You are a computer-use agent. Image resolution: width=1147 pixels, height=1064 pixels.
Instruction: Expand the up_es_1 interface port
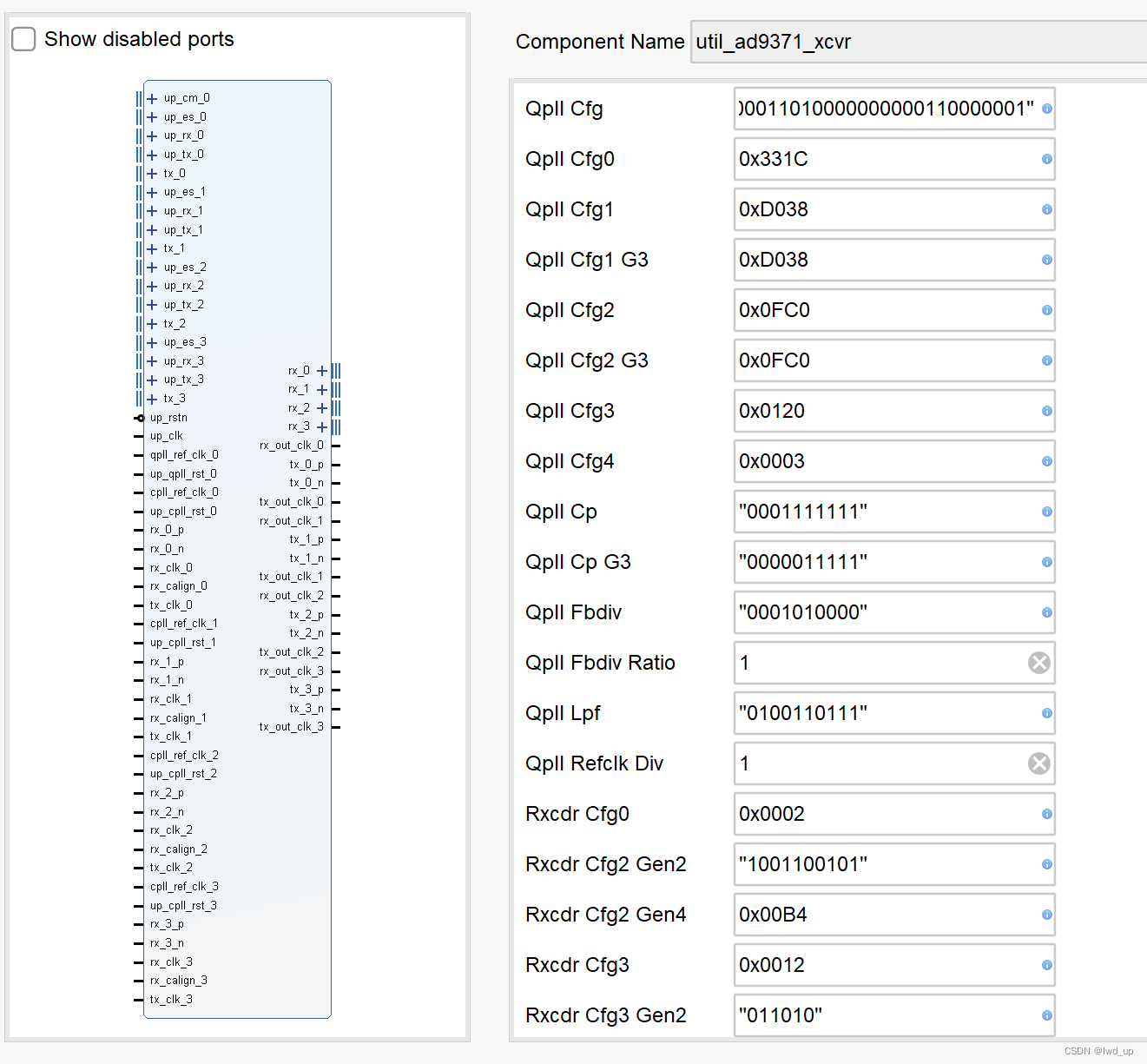tap(152, 193)
